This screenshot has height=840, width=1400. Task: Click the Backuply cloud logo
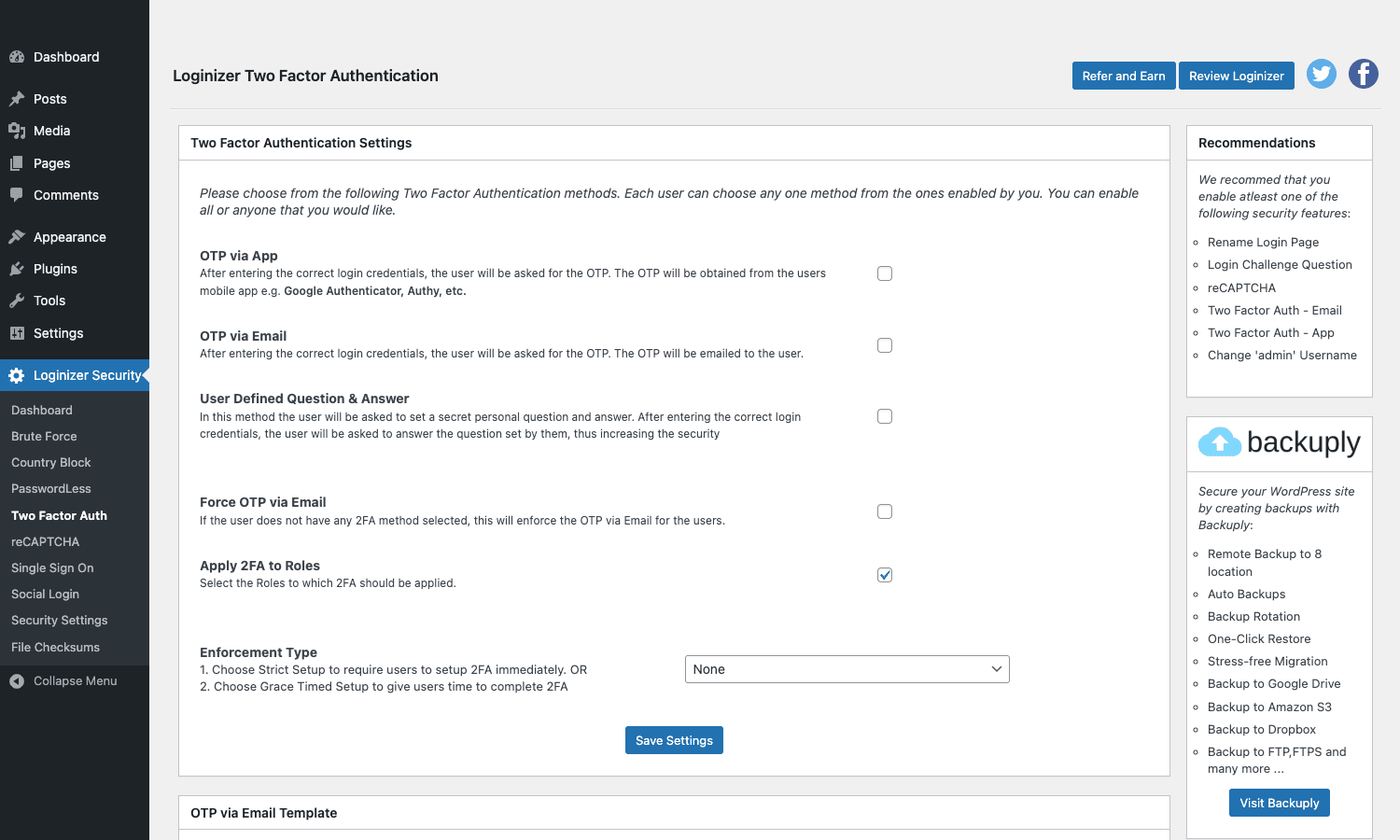tap(1220, 442)
